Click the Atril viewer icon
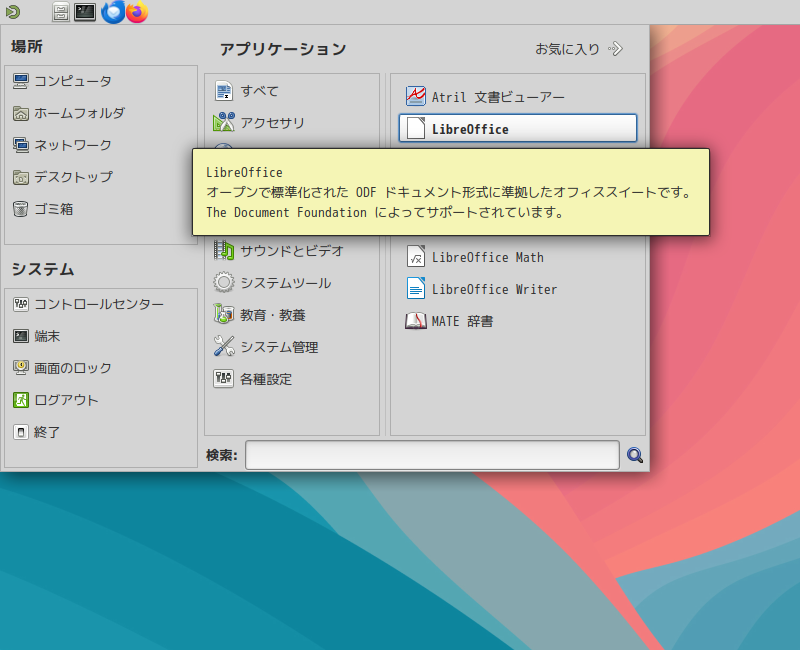The image size is (800, 650). click(416, 96)
